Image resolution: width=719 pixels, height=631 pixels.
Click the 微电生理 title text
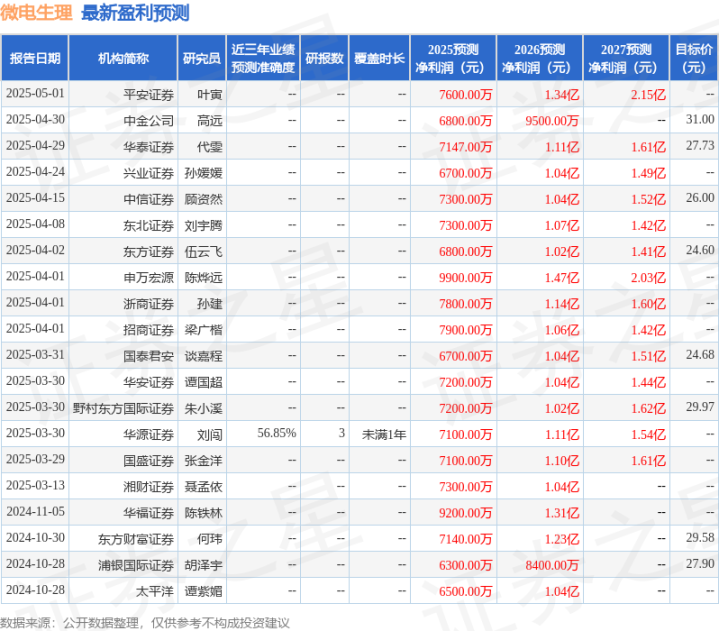pyautogui.click(x=36, y=12)
